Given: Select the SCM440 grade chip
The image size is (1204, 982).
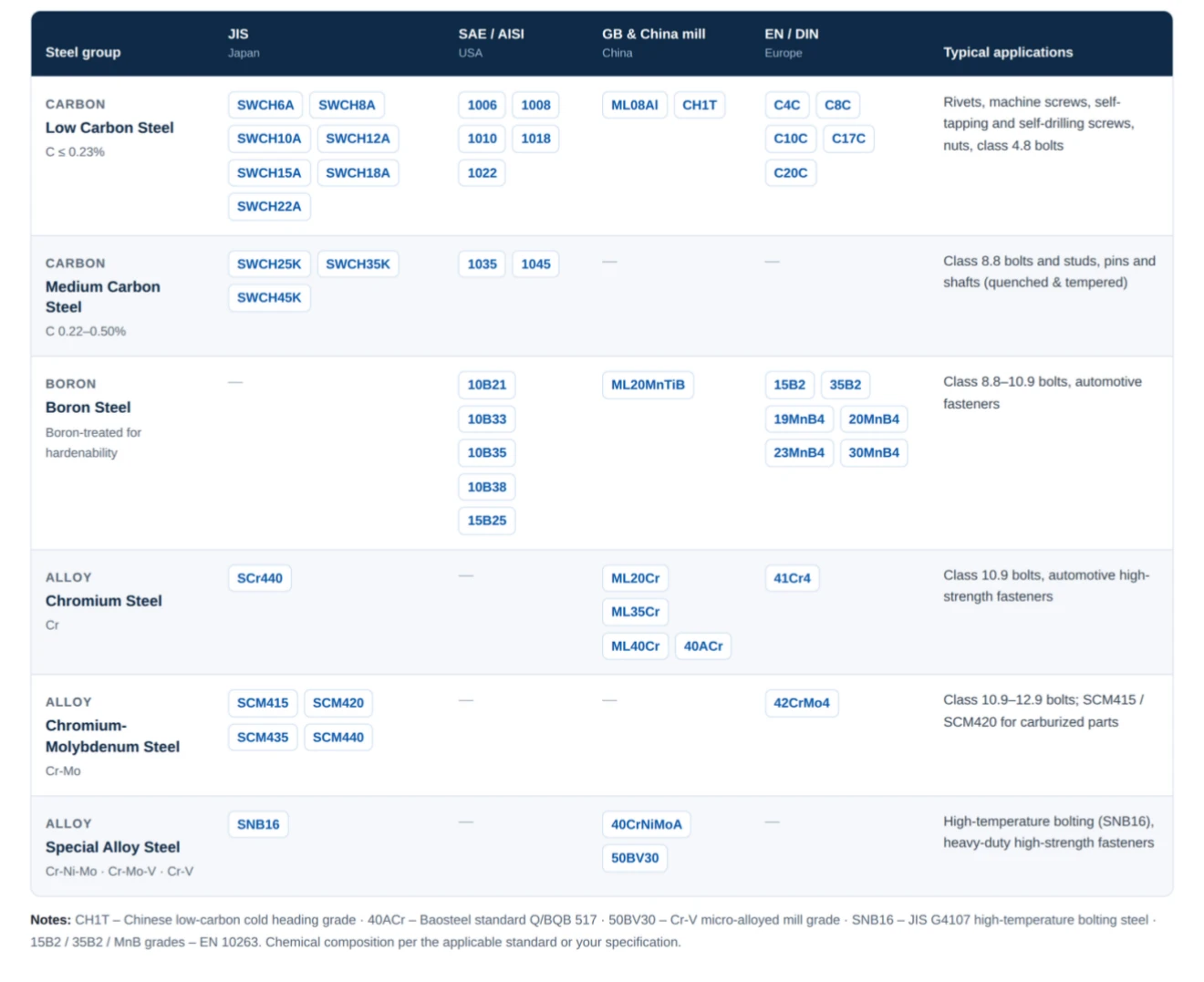Looking at the screenshot, I should (x=338, y=738).
